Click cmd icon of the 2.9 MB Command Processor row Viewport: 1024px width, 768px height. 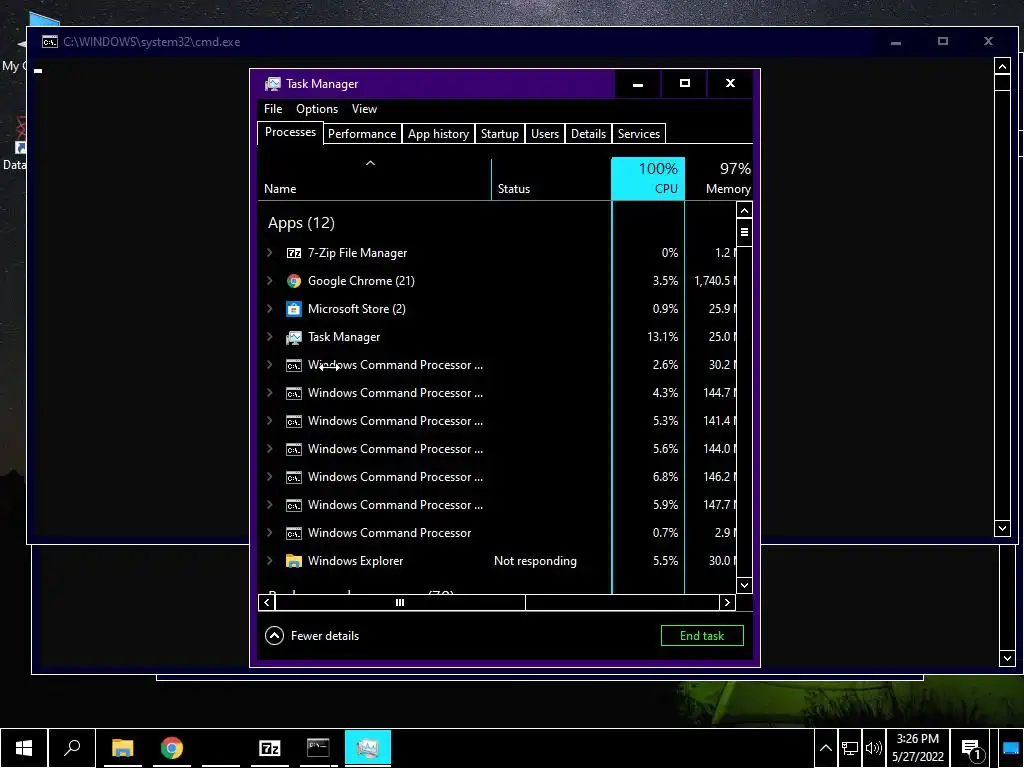294,533
